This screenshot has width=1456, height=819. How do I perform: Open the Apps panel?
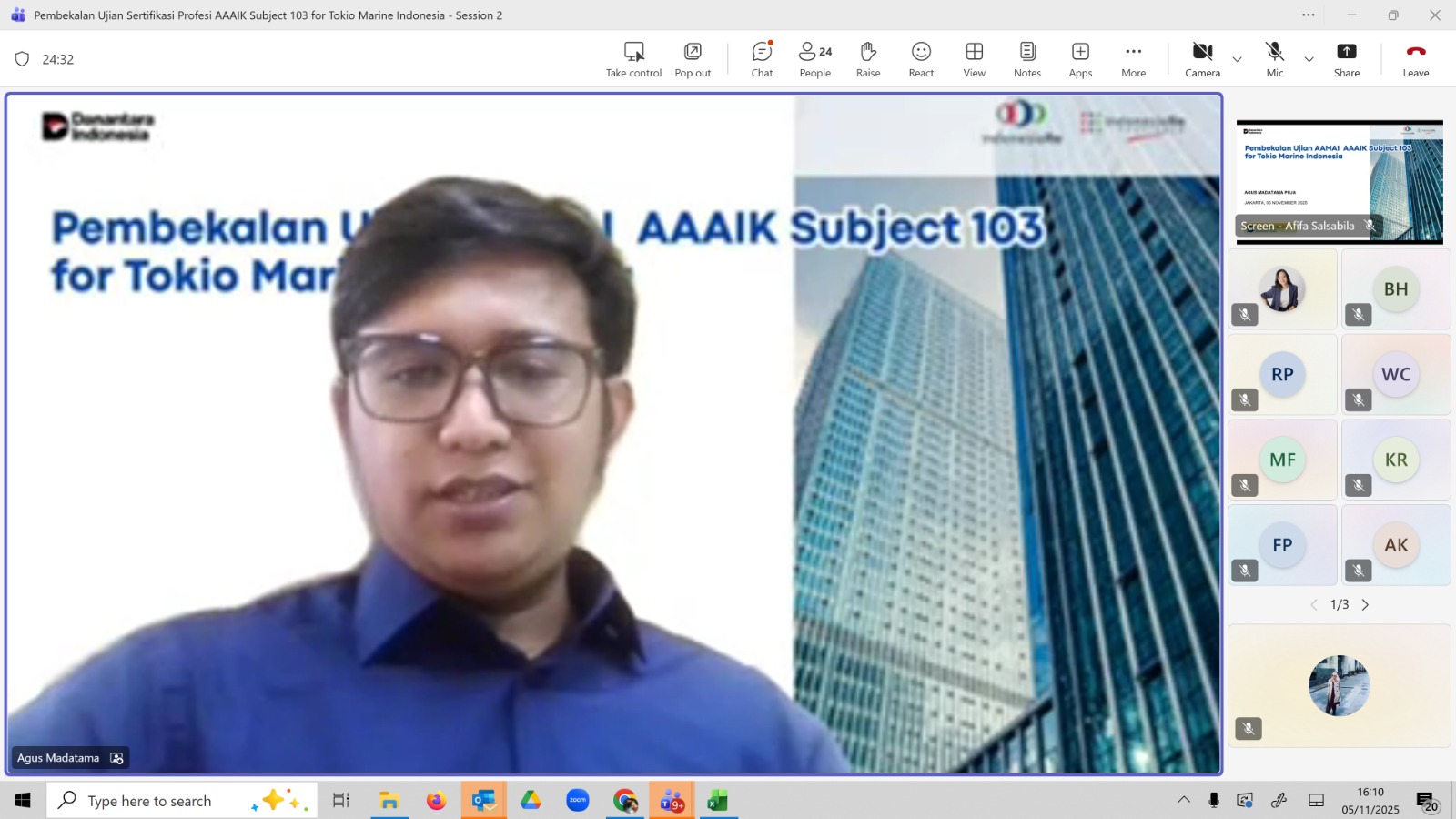pos(1080,59)
